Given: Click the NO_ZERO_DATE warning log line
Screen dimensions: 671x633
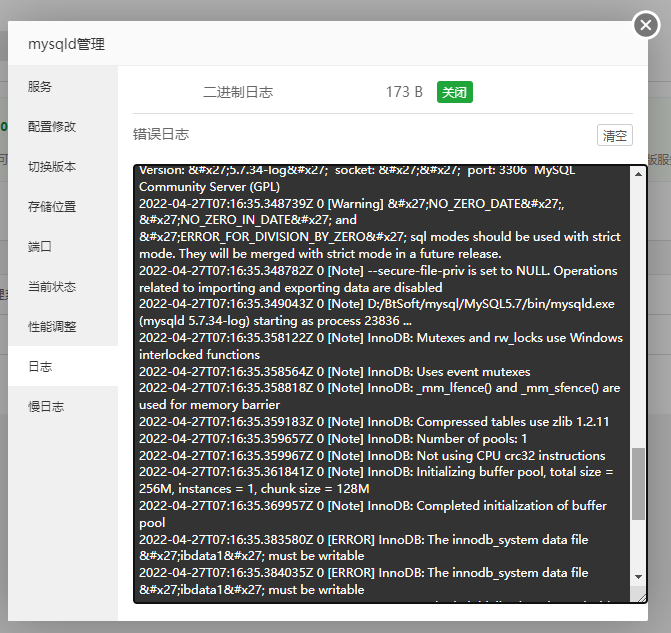Looking at the screenshot, I should tap(380, 229).
